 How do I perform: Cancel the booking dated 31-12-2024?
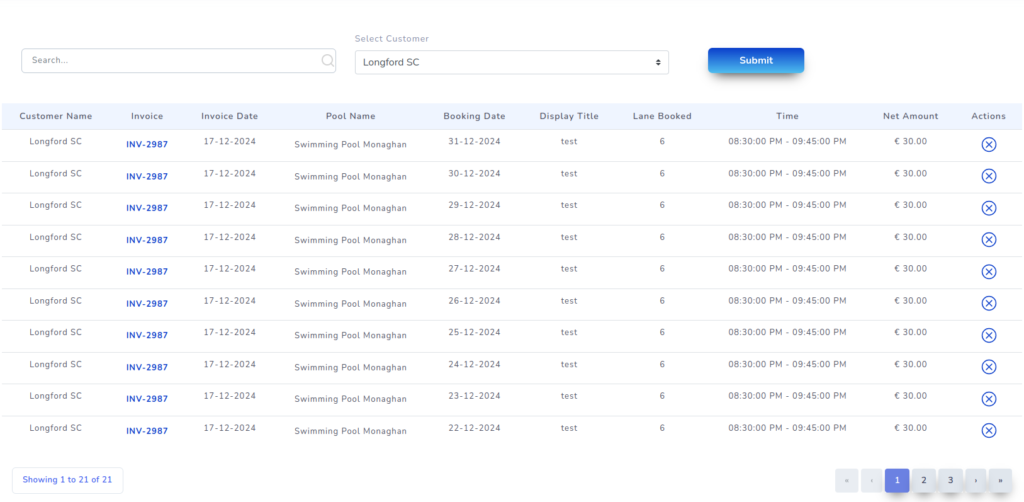[988, 145]
